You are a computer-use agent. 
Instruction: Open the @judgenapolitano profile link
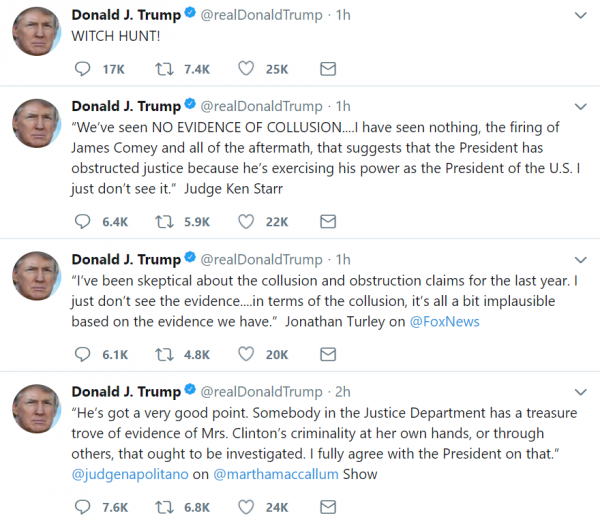pyautogui.click(x=130, y=474)
